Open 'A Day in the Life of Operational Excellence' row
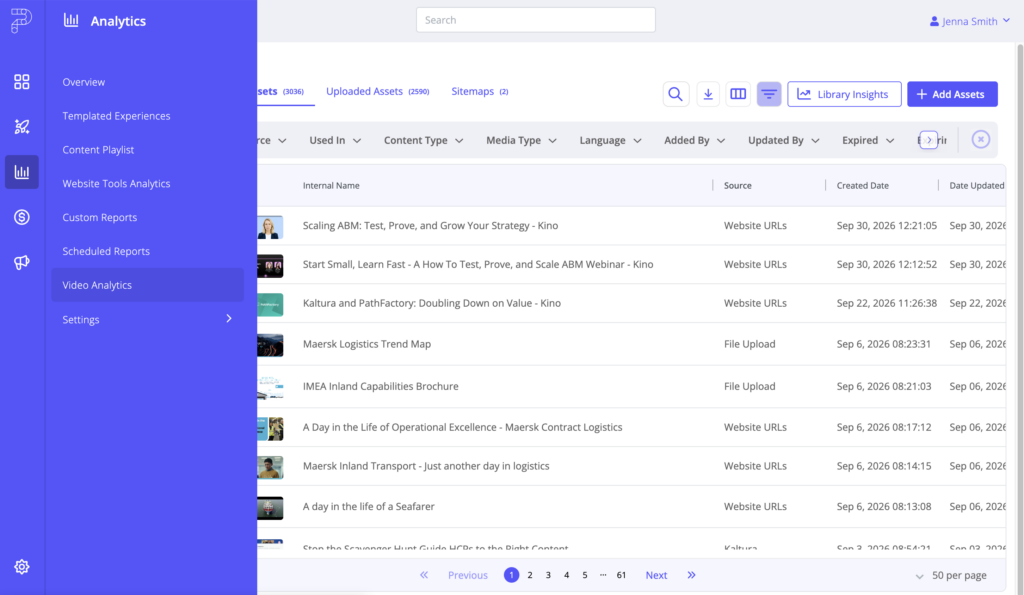 (462, 427)
